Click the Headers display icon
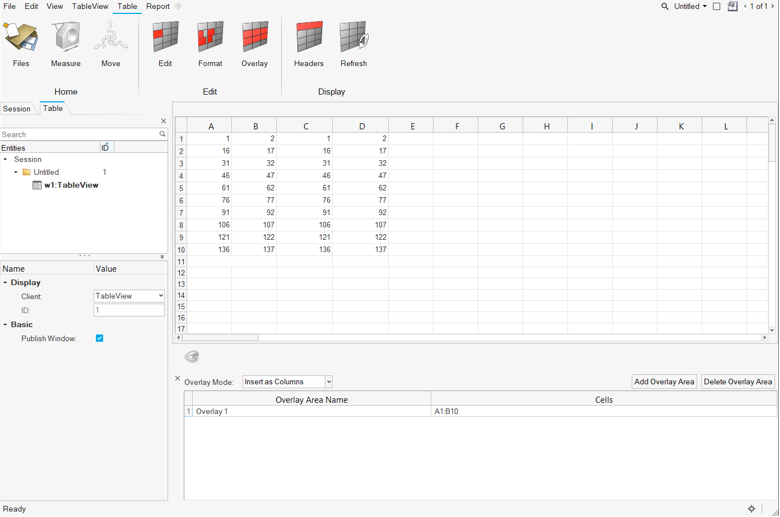The width and height of the screenshot is (780, 517). (309, 39)
